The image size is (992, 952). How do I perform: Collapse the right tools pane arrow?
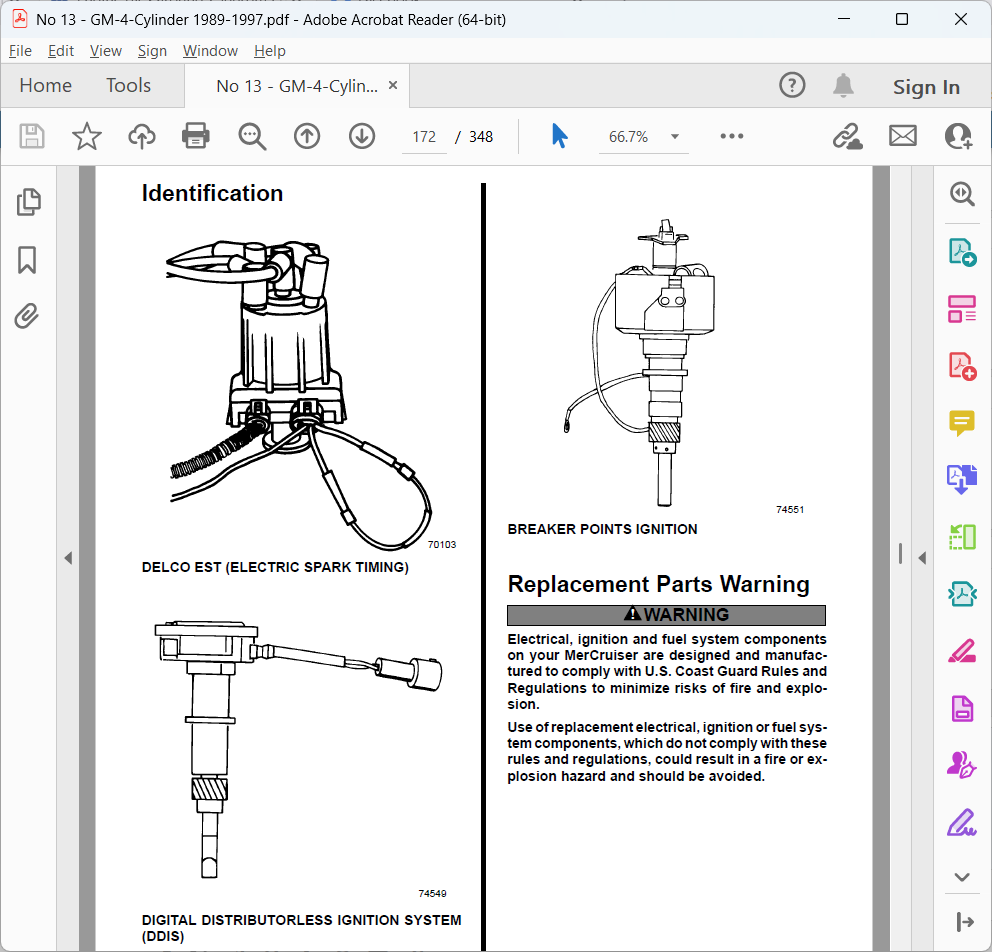[922, 558]
